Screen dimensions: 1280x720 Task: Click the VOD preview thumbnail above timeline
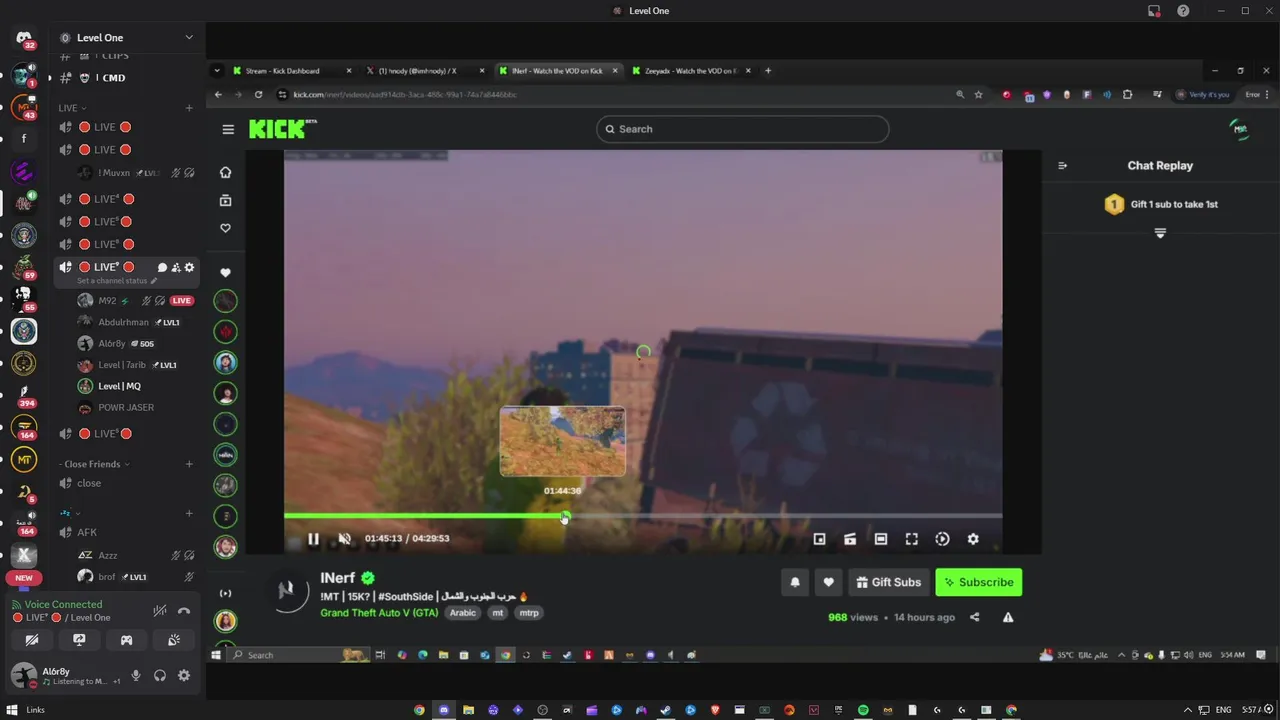[563, 441]
